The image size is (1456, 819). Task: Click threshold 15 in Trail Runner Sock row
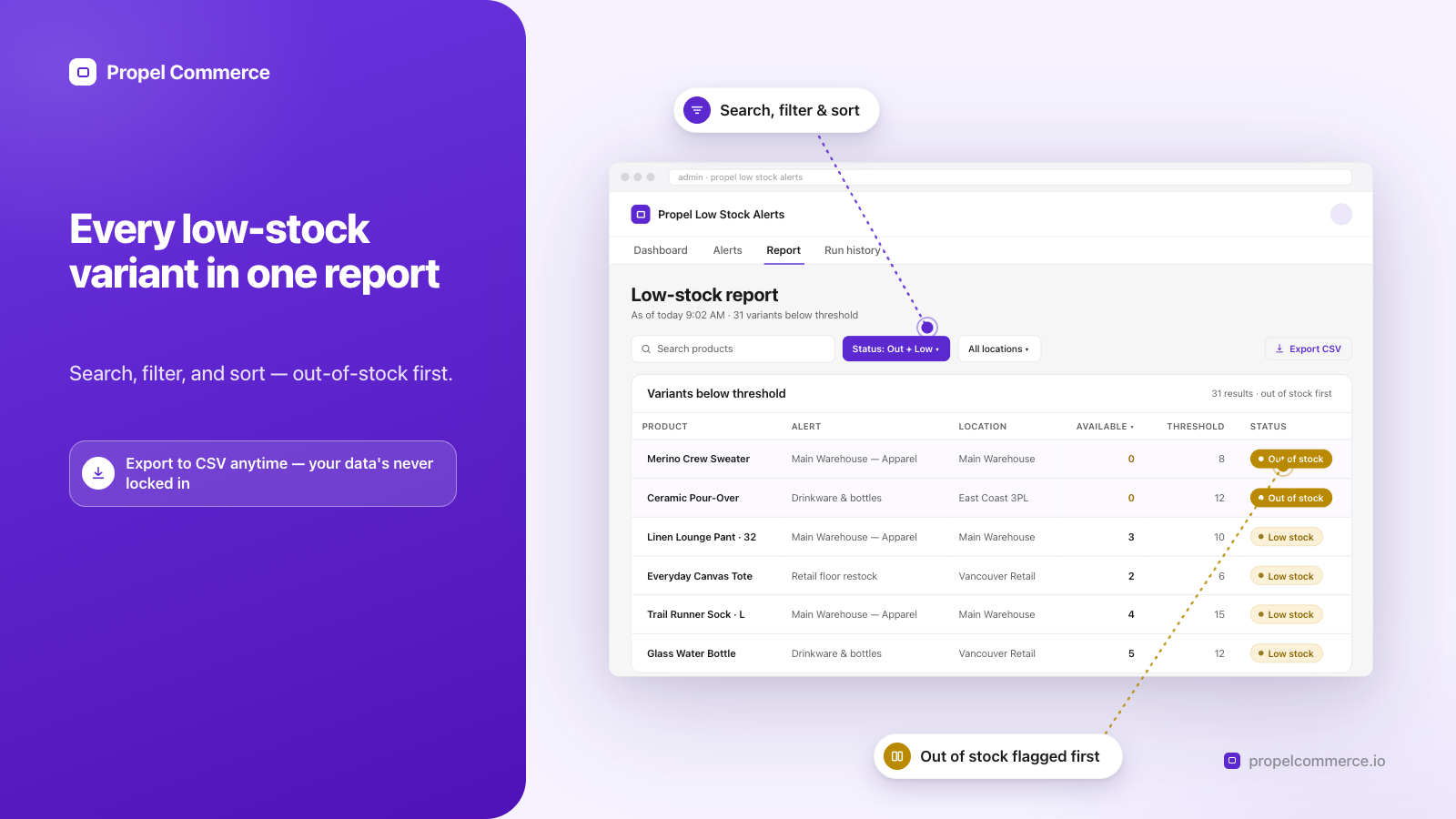[1219, 614]
